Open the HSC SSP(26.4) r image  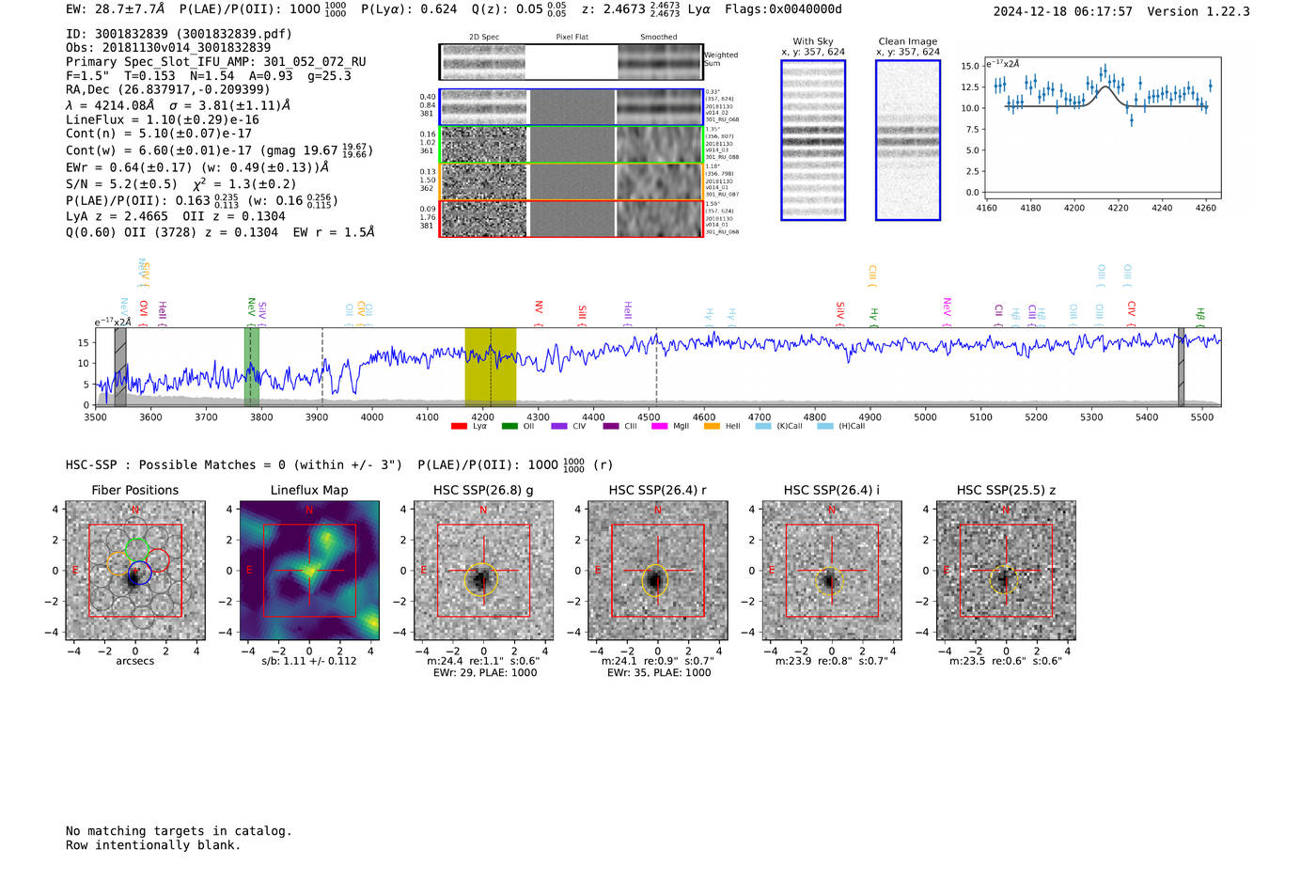[657, 571]
